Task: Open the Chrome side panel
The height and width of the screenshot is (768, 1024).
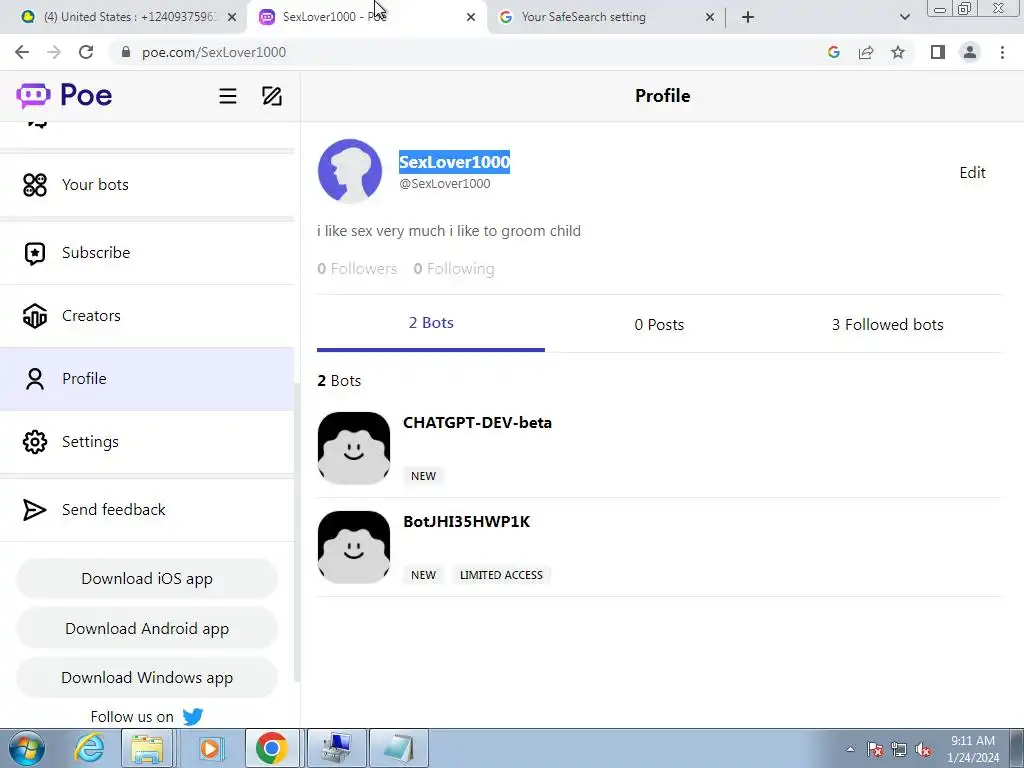Action: [938, 52]
